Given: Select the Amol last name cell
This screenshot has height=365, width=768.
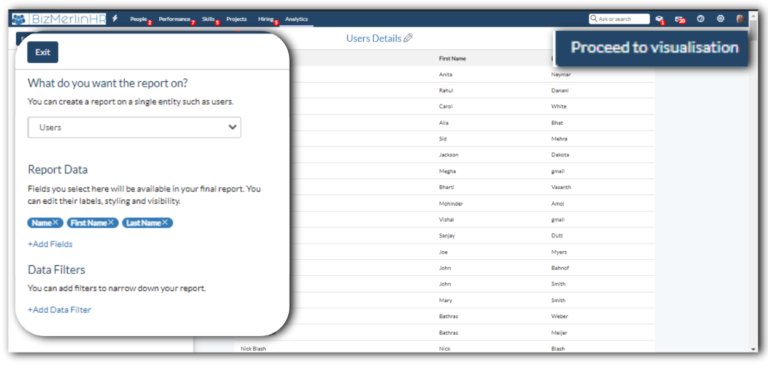Looking at the screenshot, I should [557, 203].
